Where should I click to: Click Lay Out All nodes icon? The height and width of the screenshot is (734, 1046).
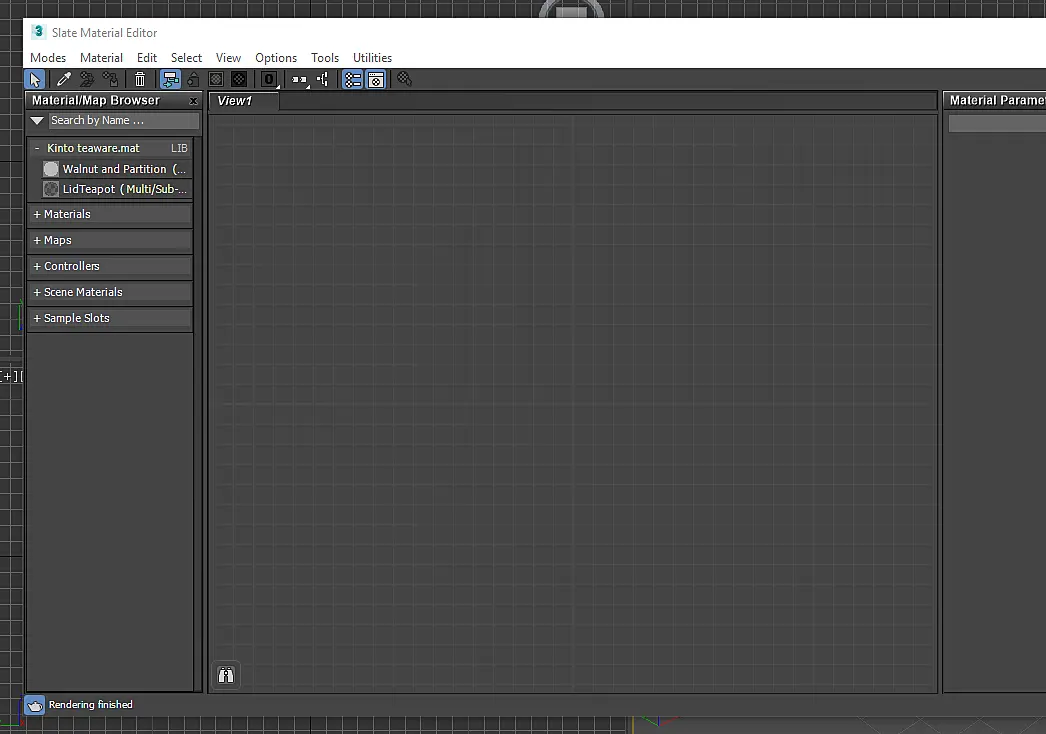pyautogui.click(x=300, y=79)
